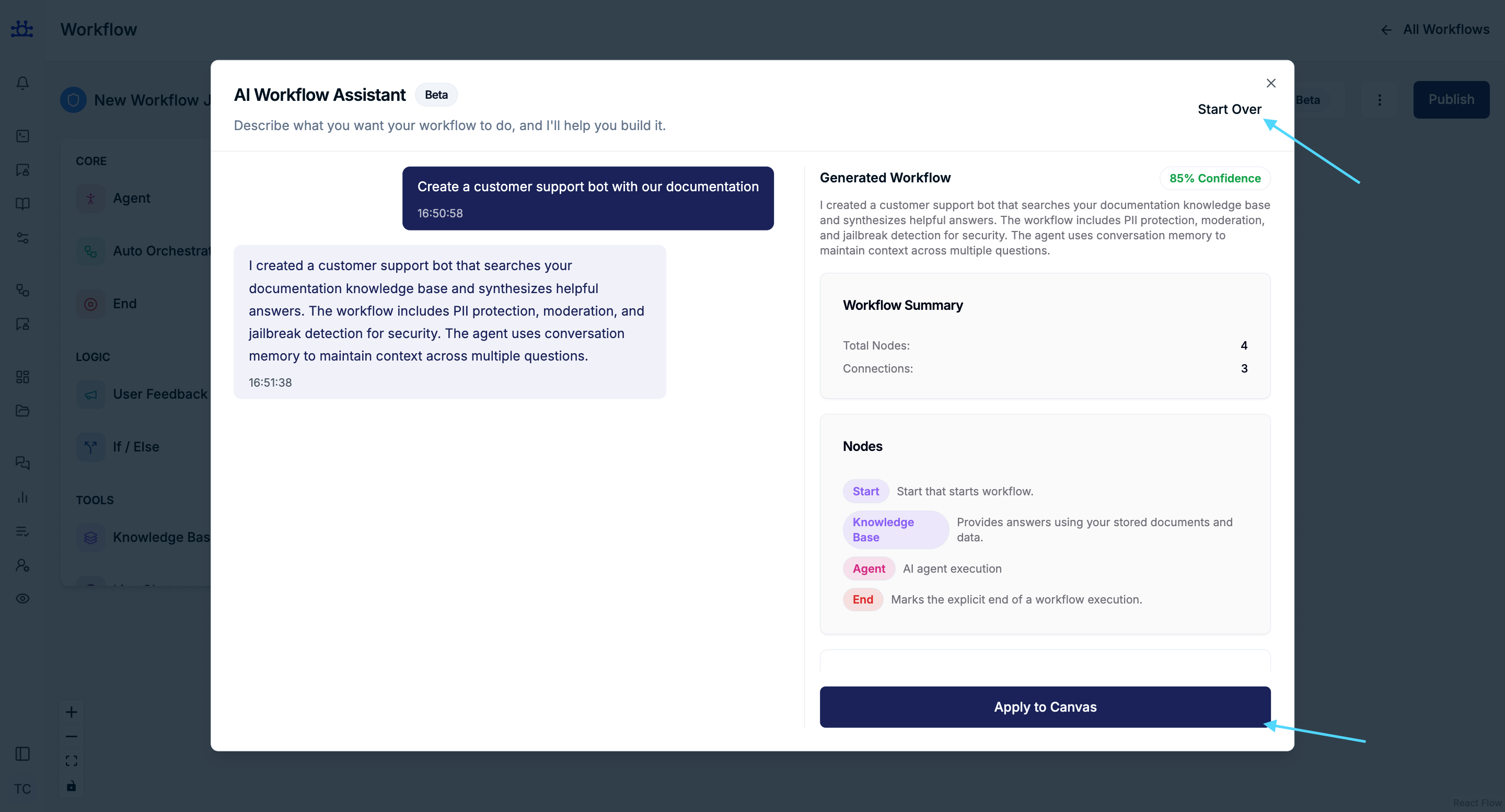Go back to All Workflows
The height and width of the screenshot is (812, 1505).
[x=1435, y=29]
